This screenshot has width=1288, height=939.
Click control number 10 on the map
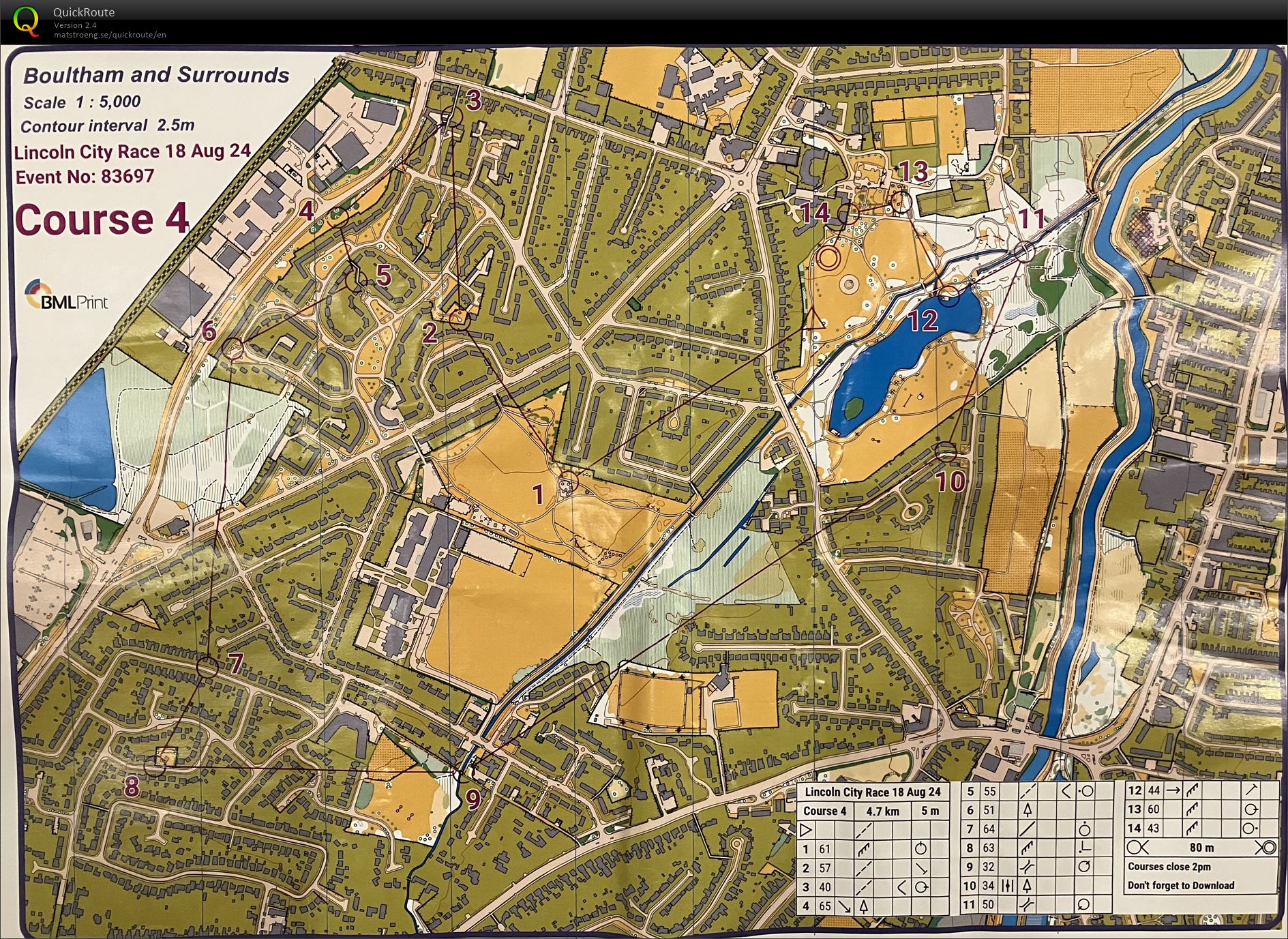coord(950,481)
